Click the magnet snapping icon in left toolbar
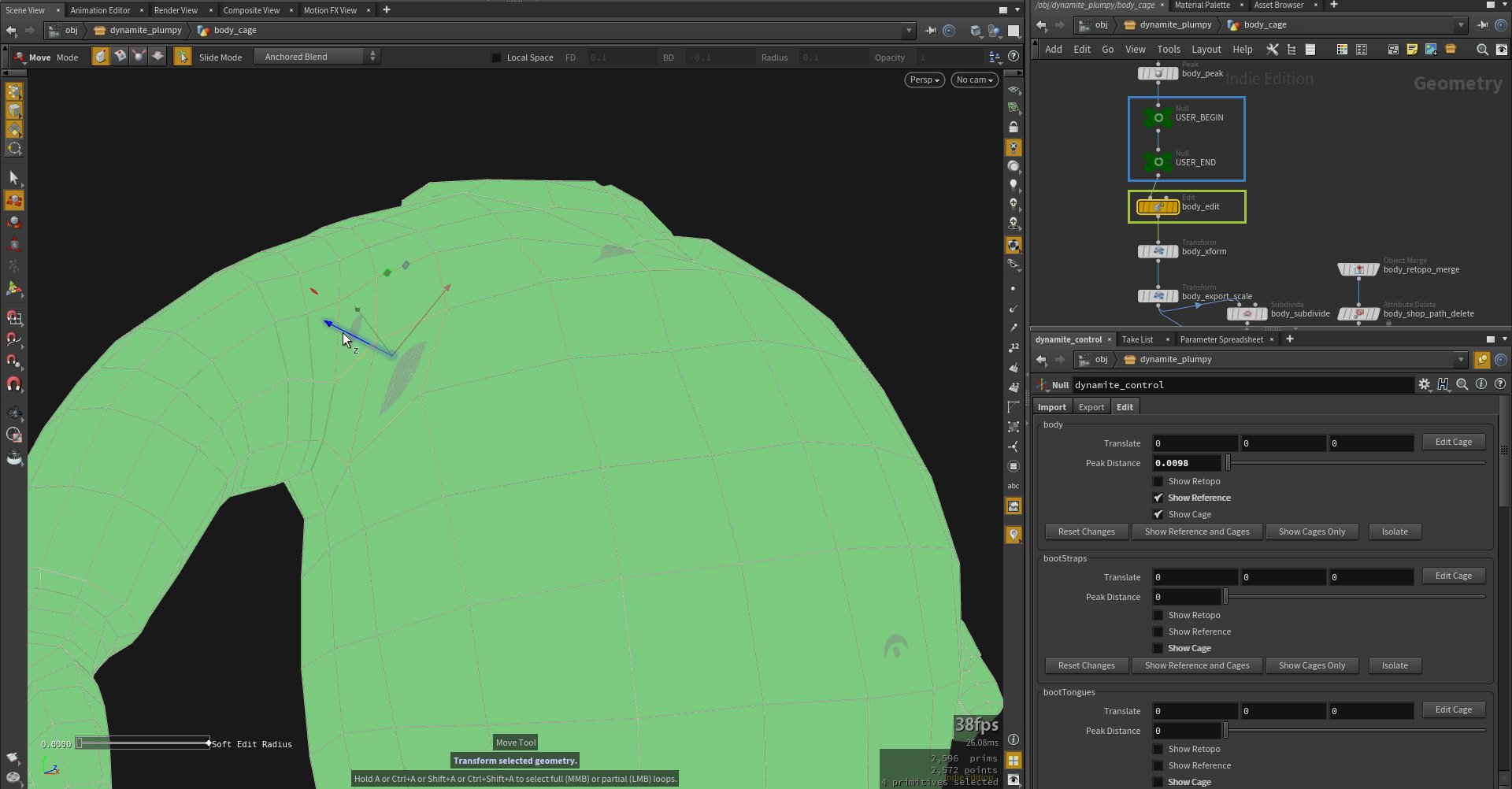 (x=14, y=384)
